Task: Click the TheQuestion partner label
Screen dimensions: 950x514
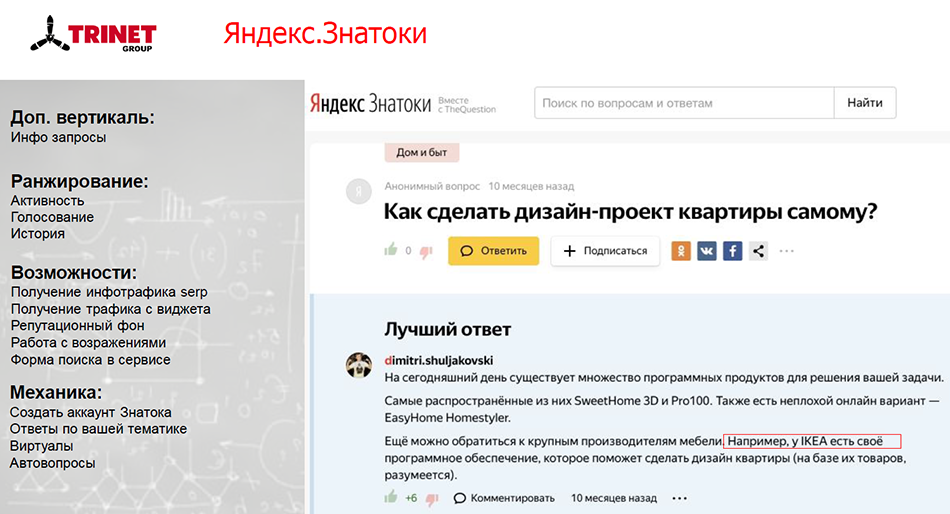Action: (x=467, y=105)
